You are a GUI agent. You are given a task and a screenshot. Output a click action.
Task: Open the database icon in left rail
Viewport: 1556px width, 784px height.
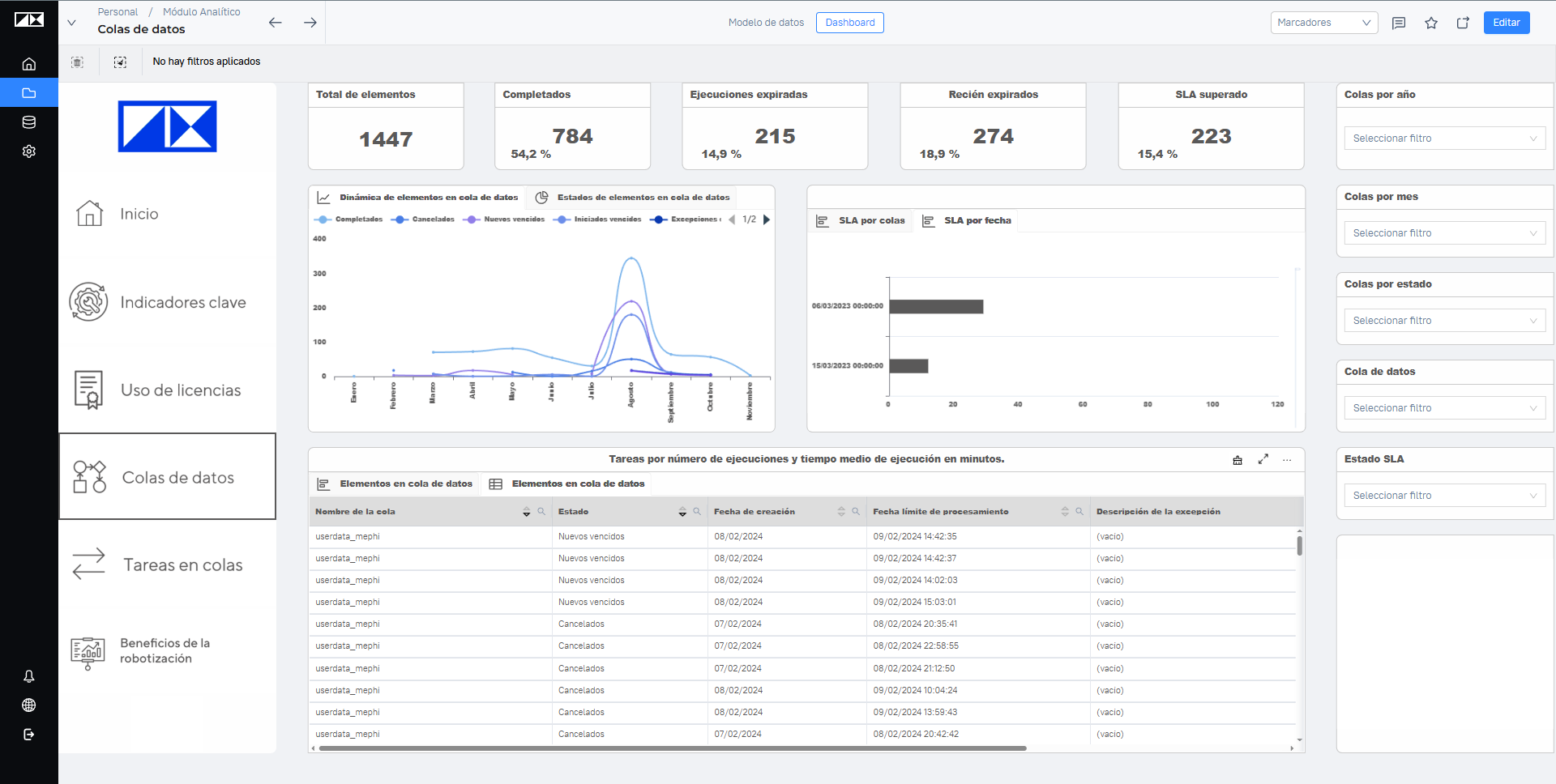click(29, 122)
